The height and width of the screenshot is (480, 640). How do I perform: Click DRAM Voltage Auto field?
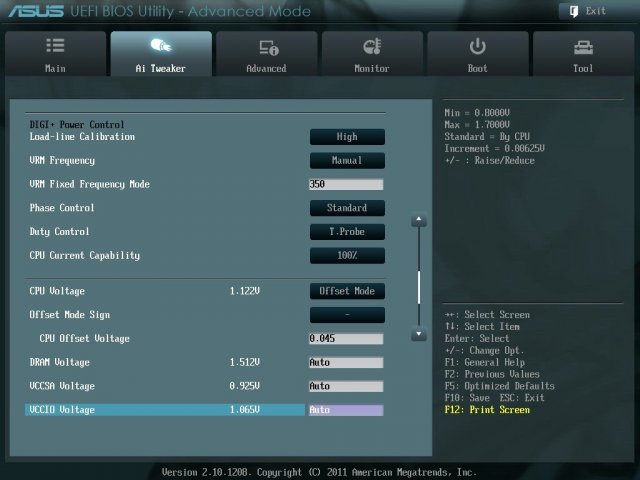coord(346,362)
